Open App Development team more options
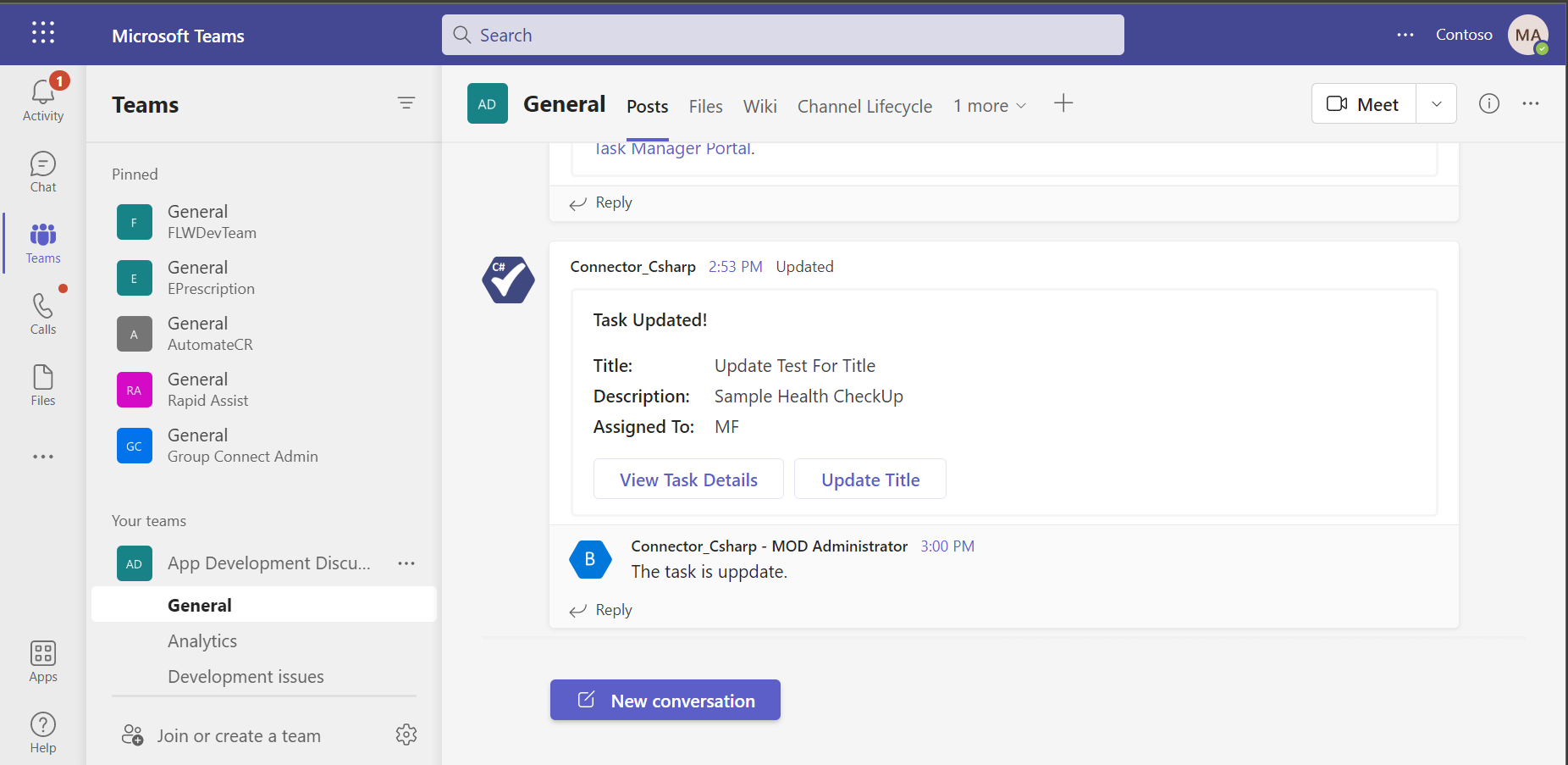 [406, 563]
